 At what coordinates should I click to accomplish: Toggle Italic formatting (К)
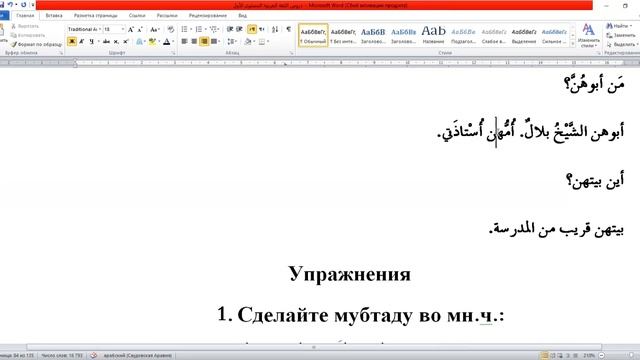coord(82,41)
